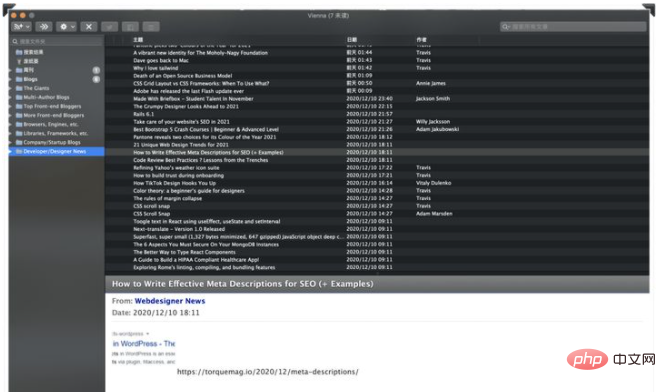Open the gear action menu in toolbar

point(66,27)
